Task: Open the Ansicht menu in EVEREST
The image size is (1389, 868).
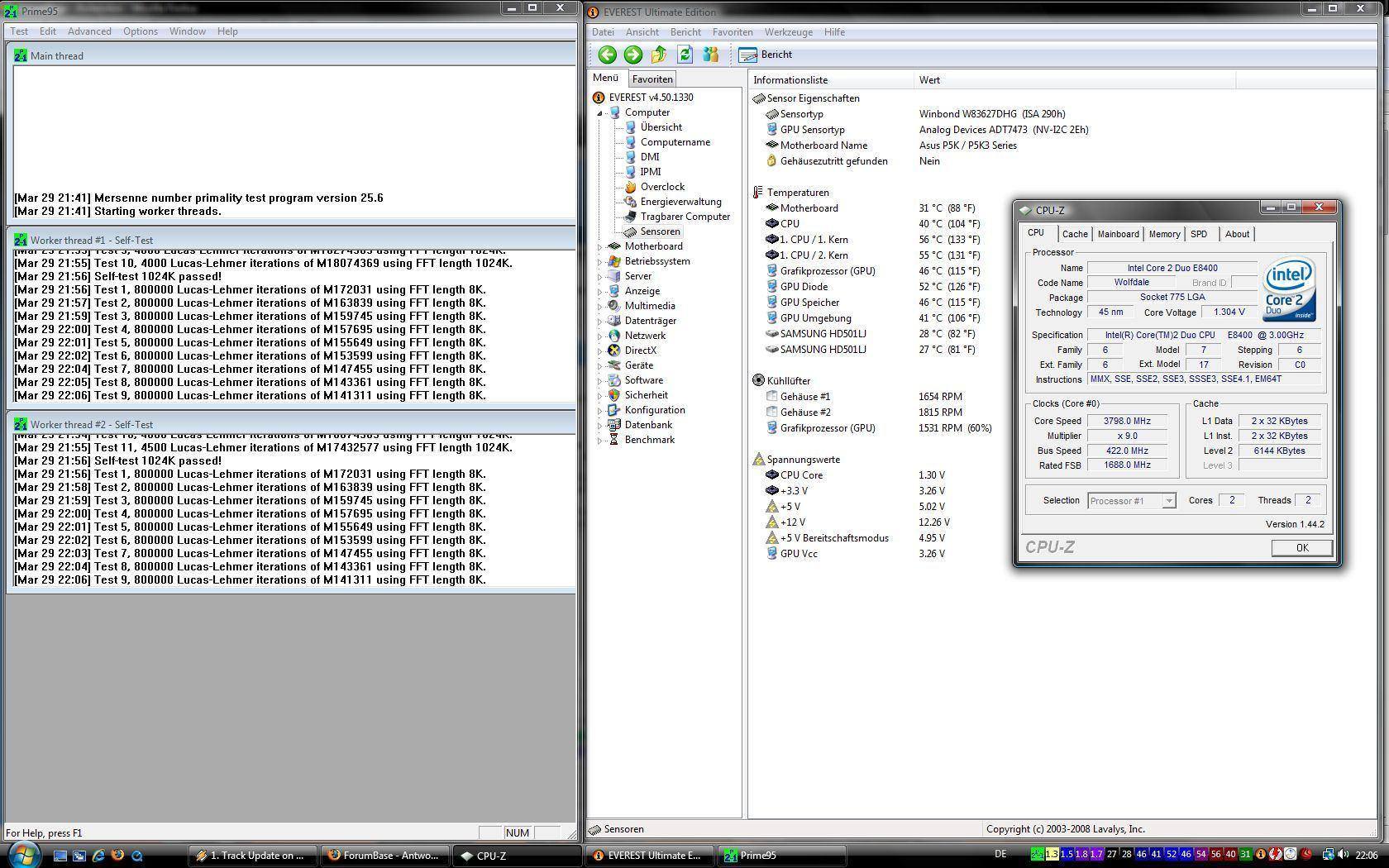Action: [x=642, y=32]
